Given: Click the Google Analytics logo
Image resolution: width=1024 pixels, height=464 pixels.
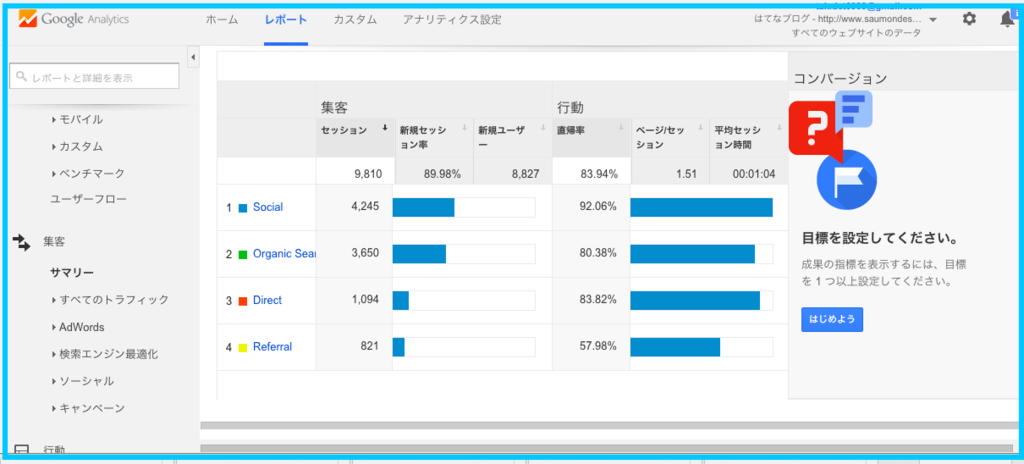Looking at the screenshot, I should click(73, 19).
